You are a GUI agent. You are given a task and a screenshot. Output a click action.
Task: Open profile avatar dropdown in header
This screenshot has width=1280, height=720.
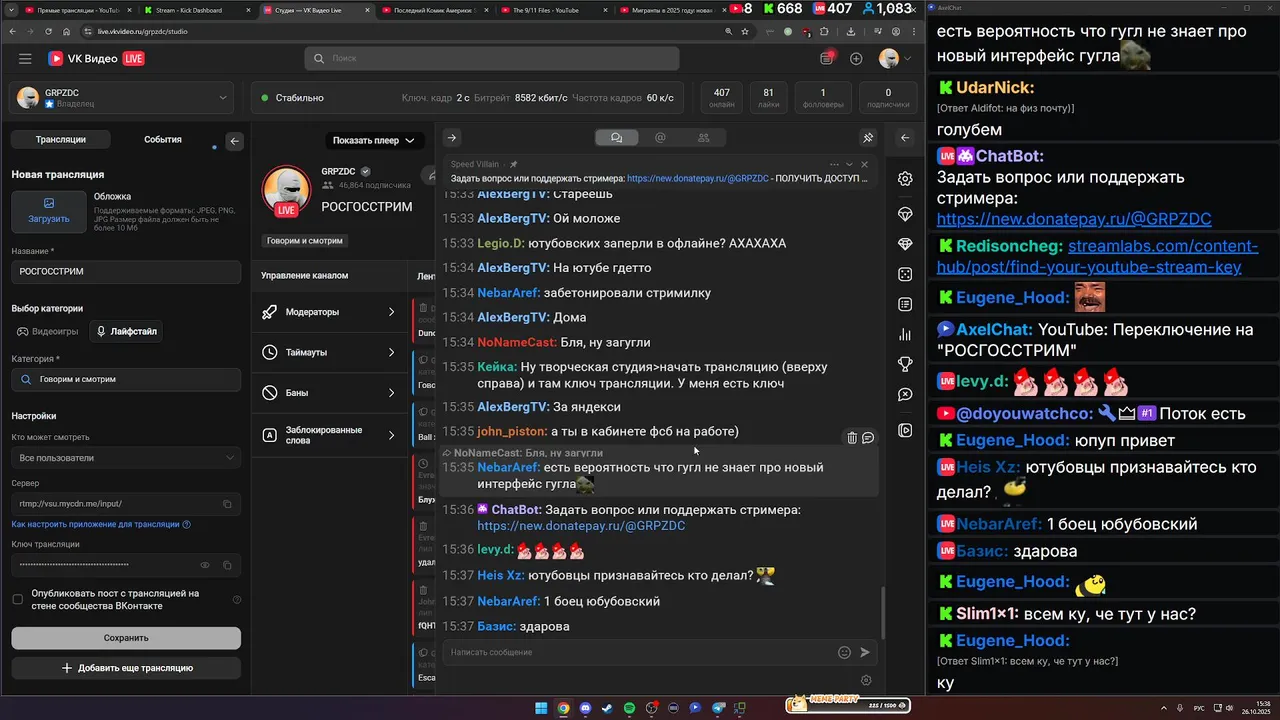coord(895,59)
